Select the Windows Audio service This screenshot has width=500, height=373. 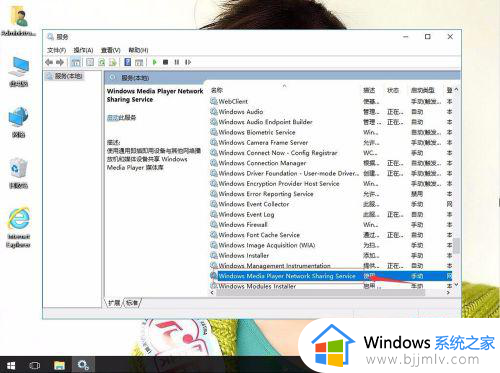[330, 112]
